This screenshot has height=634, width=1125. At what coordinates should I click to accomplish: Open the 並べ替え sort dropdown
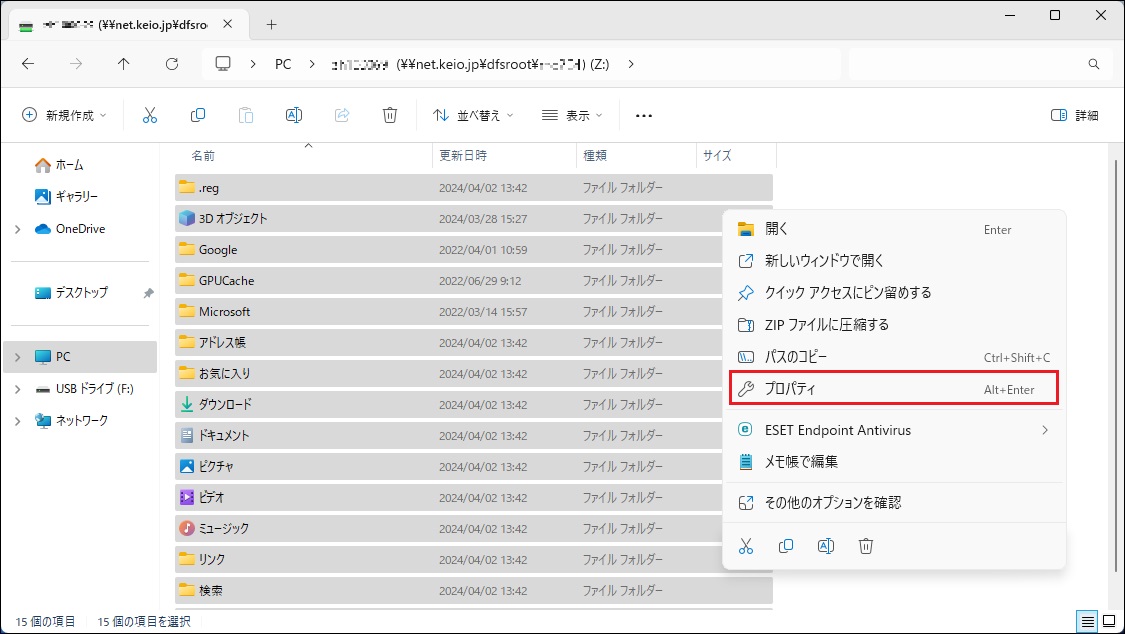click(473, 115)
